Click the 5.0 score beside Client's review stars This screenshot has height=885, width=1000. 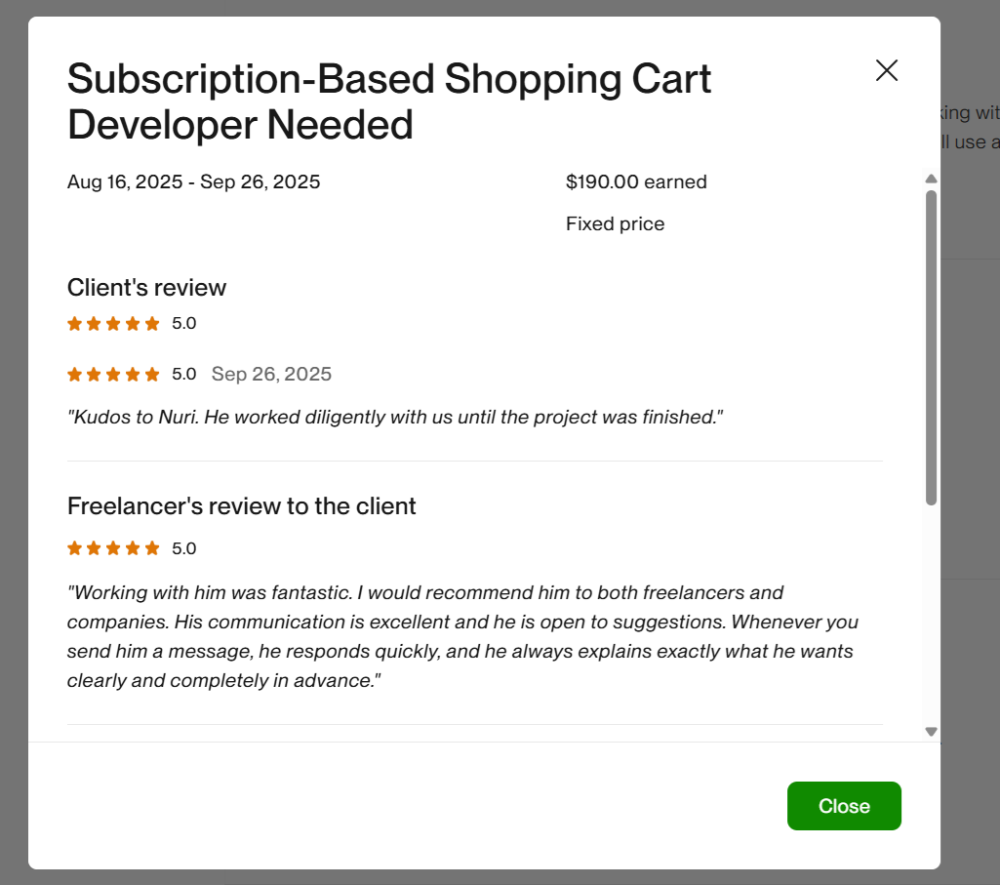click(x=184, y=323)
